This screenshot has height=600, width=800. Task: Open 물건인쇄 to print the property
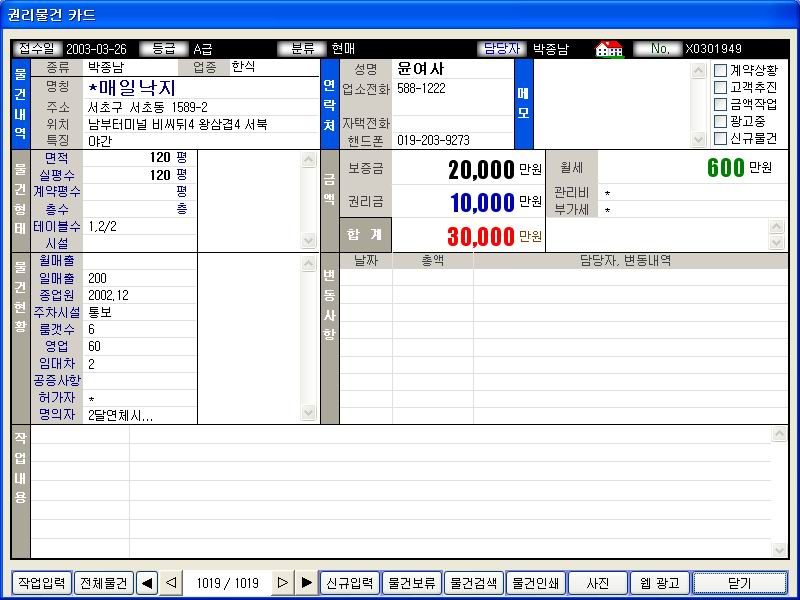tap(536, 583)
